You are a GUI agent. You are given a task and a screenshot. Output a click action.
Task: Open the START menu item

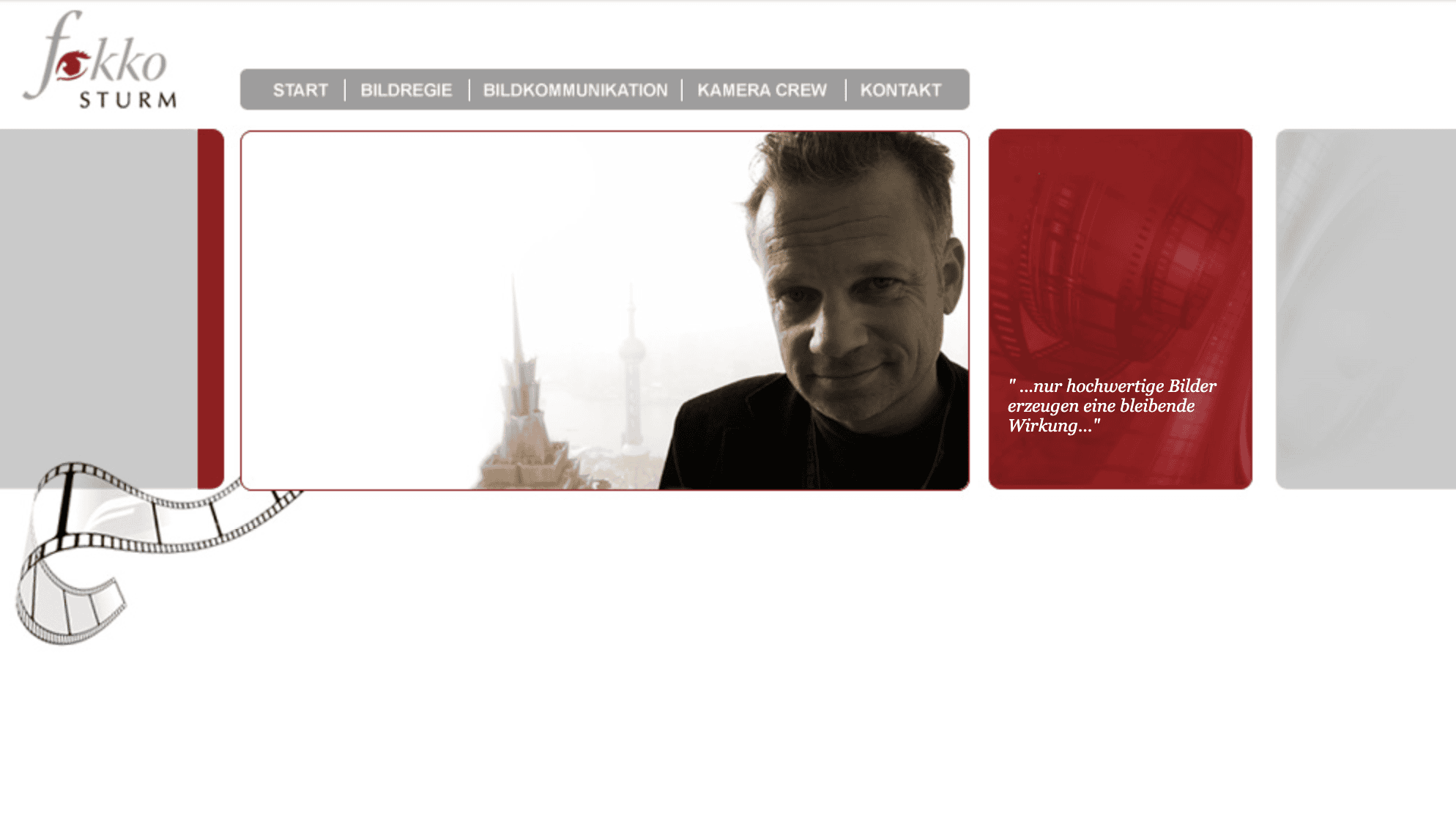(300, 90)
